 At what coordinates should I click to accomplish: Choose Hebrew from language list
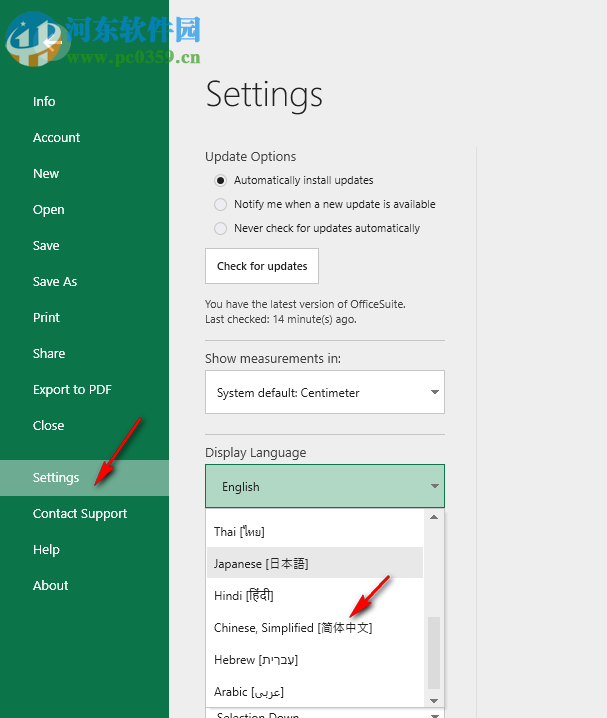[x=315, y=659]
